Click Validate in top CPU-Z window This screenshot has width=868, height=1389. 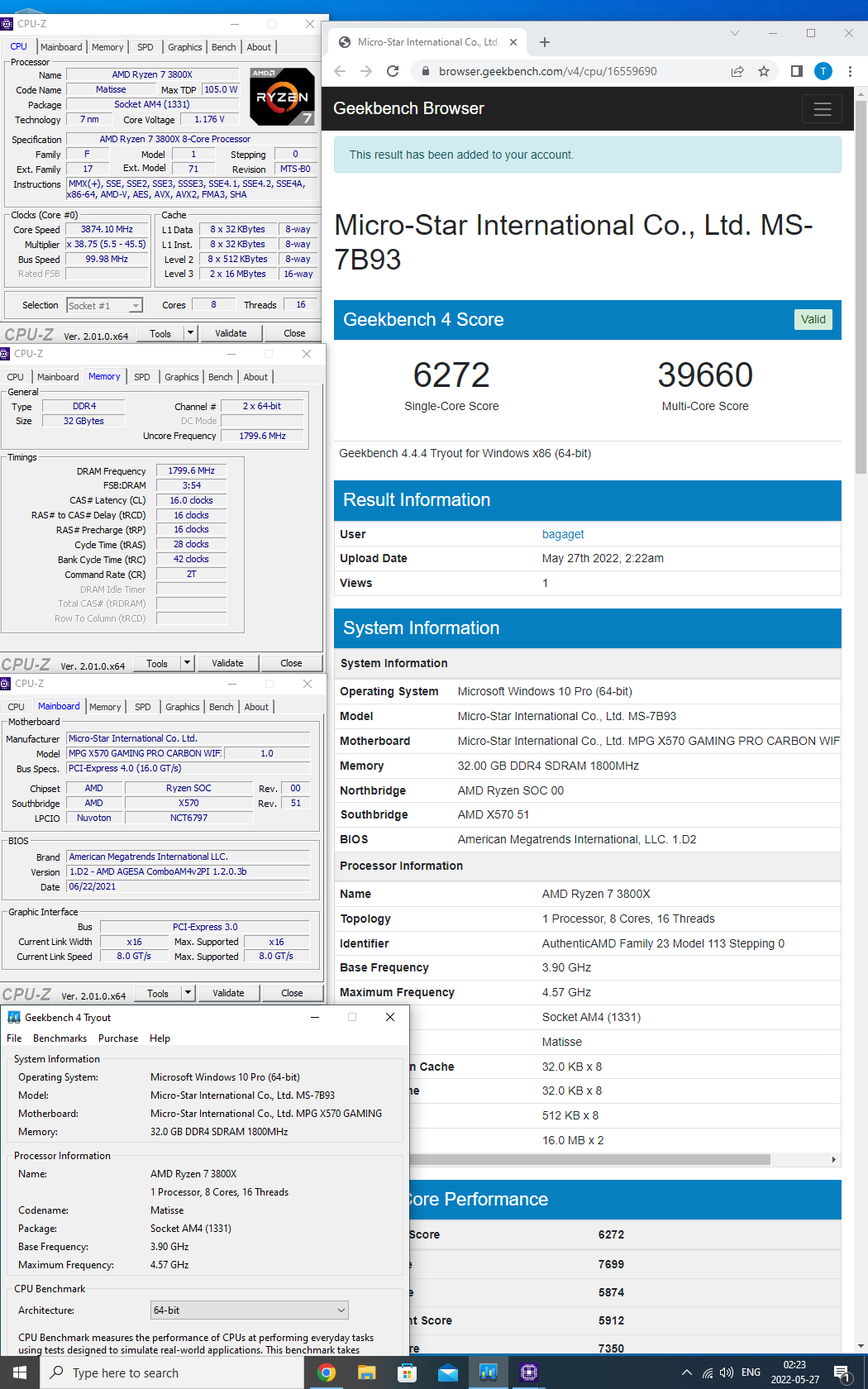[x=231, y=333]
